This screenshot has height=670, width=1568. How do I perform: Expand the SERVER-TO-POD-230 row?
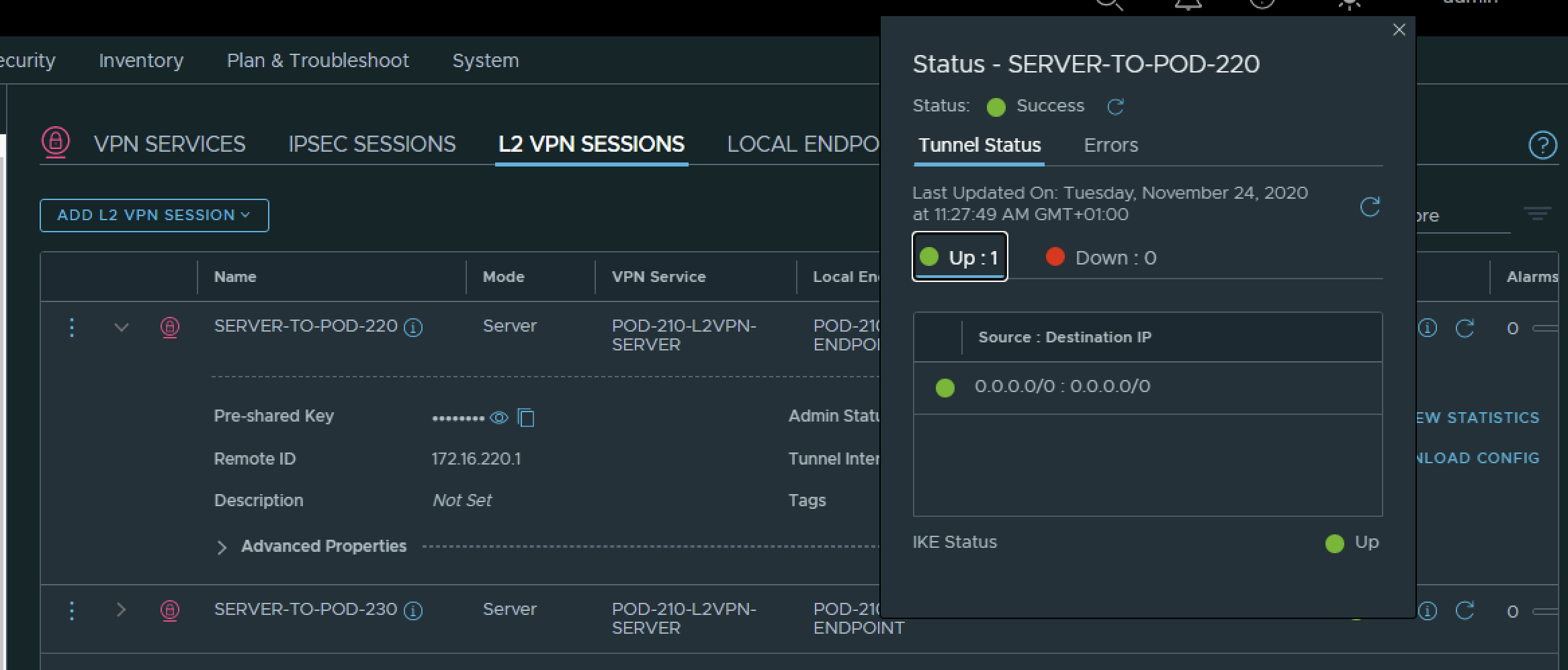(121, 610)
